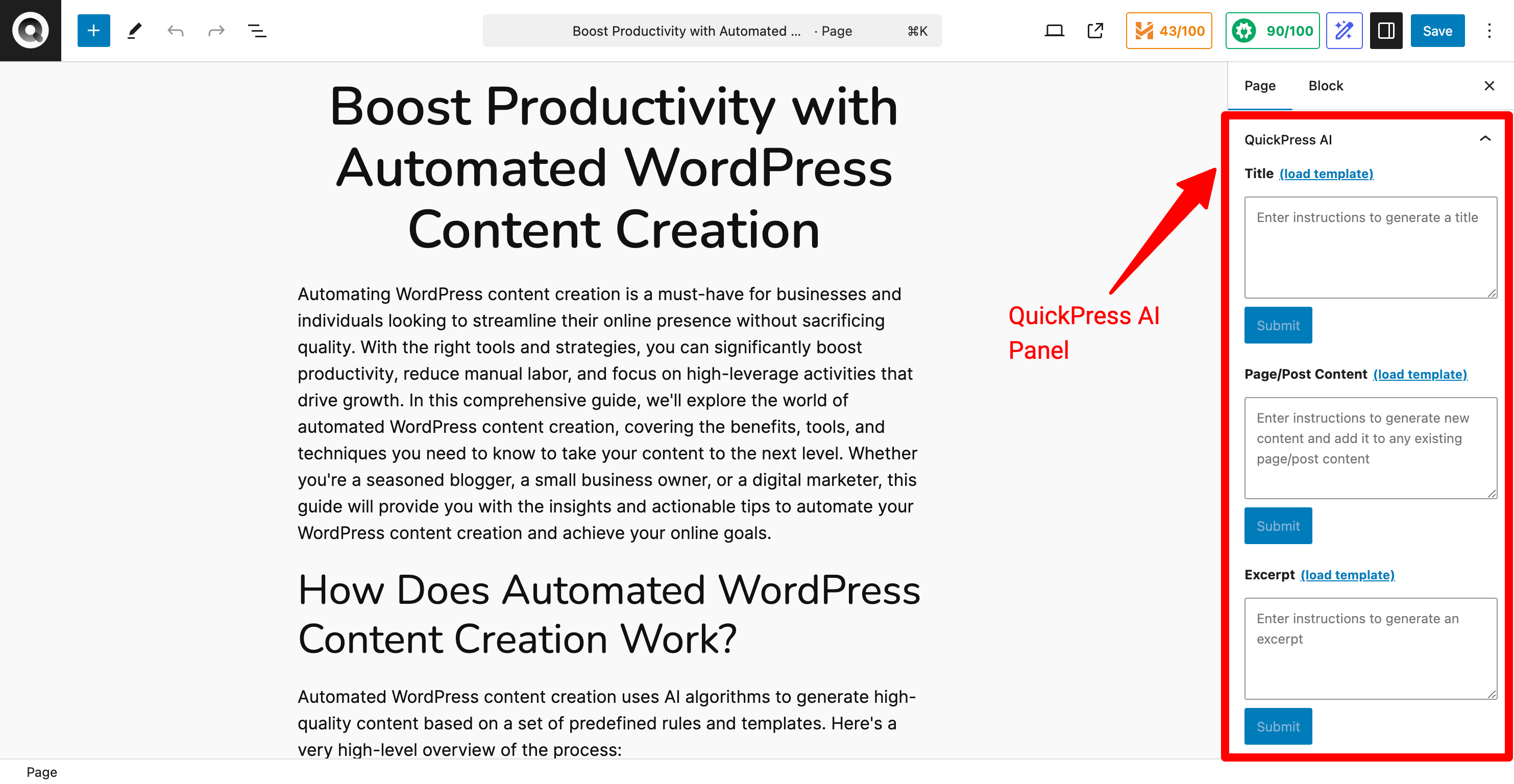Click the Page breadcrumb in footer
This screenshot has width=1514, height=784.
(x=42, y=772)
